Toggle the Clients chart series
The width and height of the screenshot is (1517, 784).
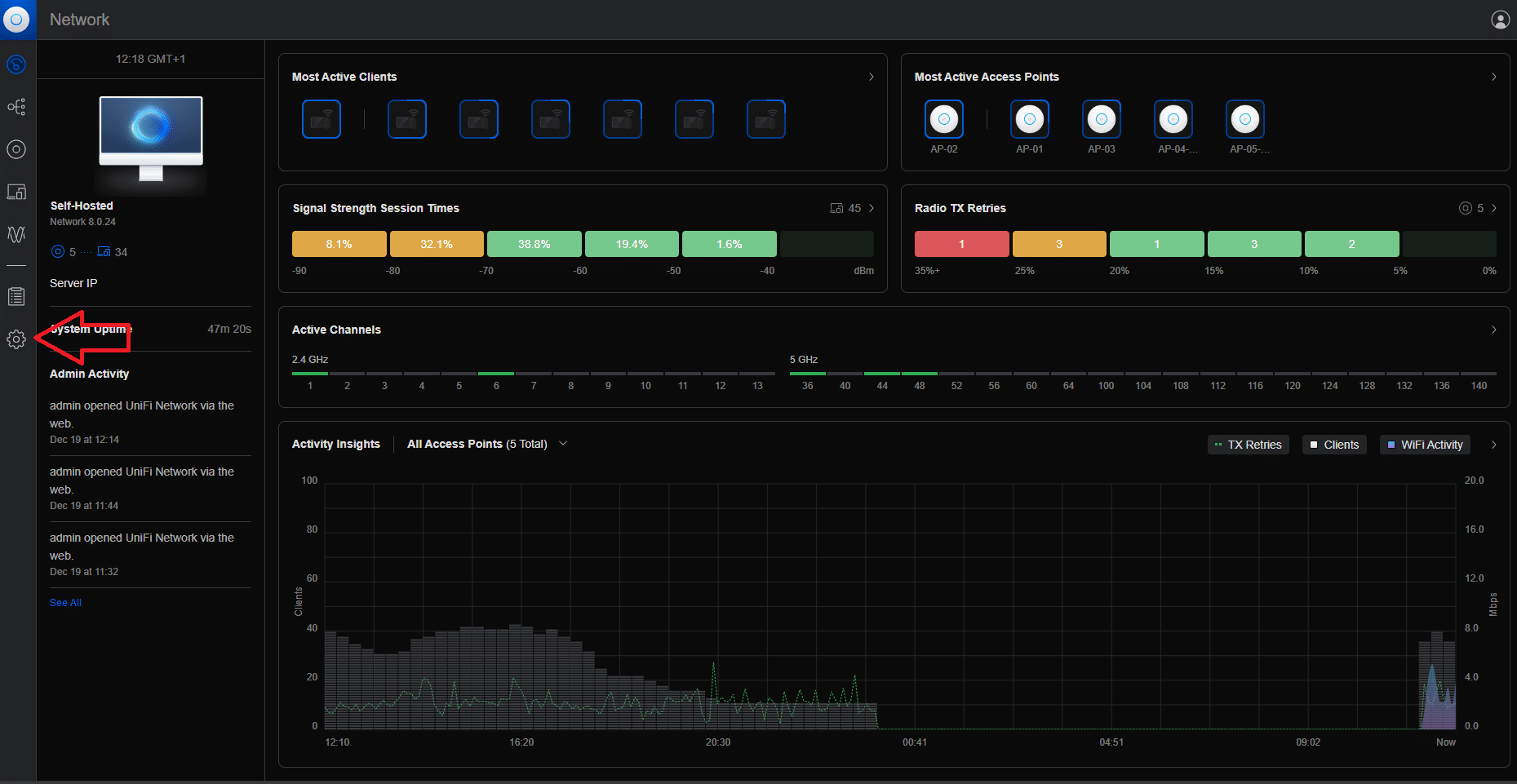pos(1334,445)
